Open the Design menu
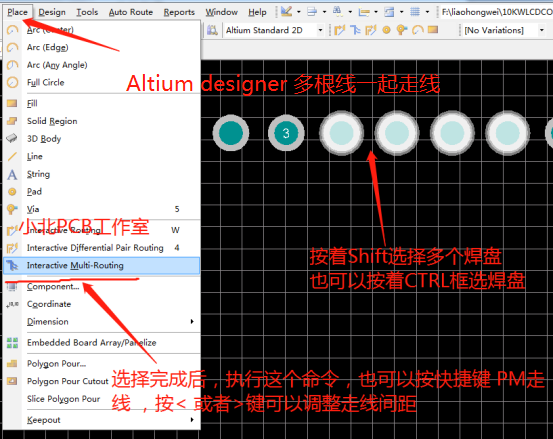Screen dimensions: 553x439 coord(52,12)
